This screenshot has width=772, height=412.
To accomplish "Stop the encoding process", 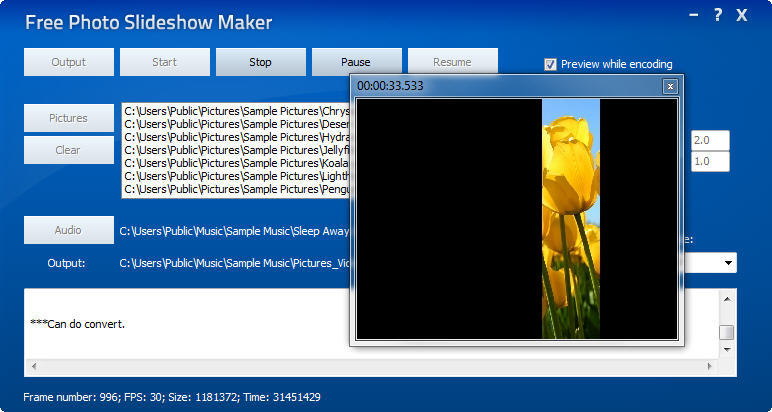I will pos(260,62).
